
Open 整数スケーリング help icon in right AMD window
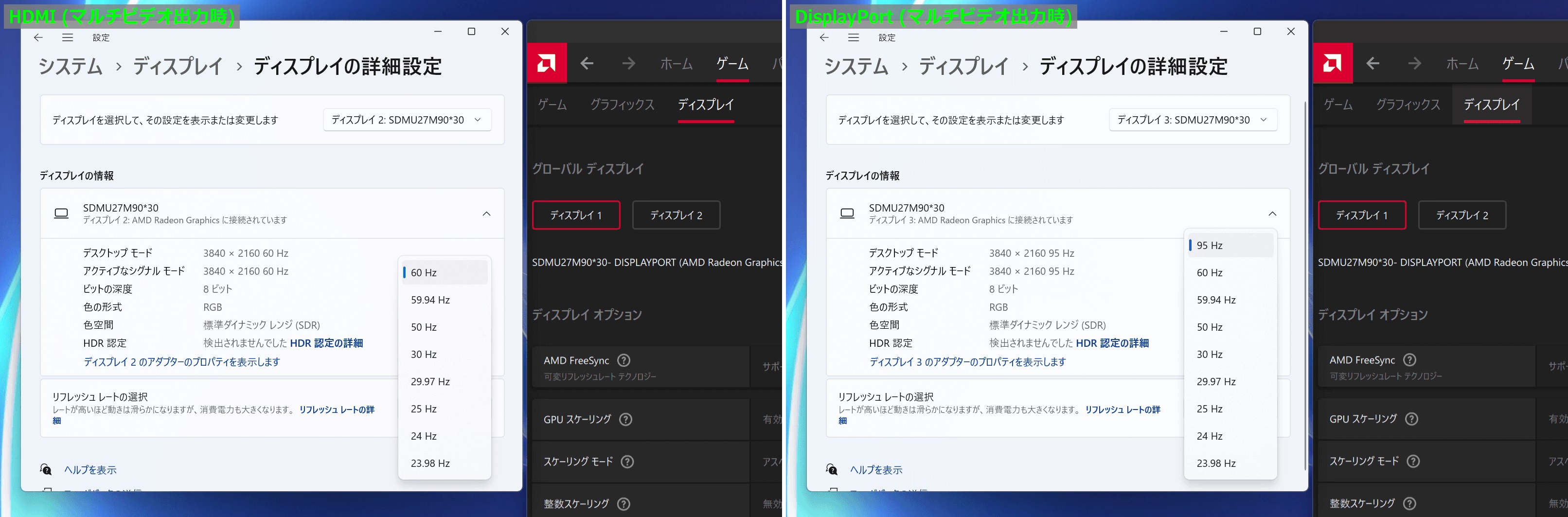[x=1410, y=503]
